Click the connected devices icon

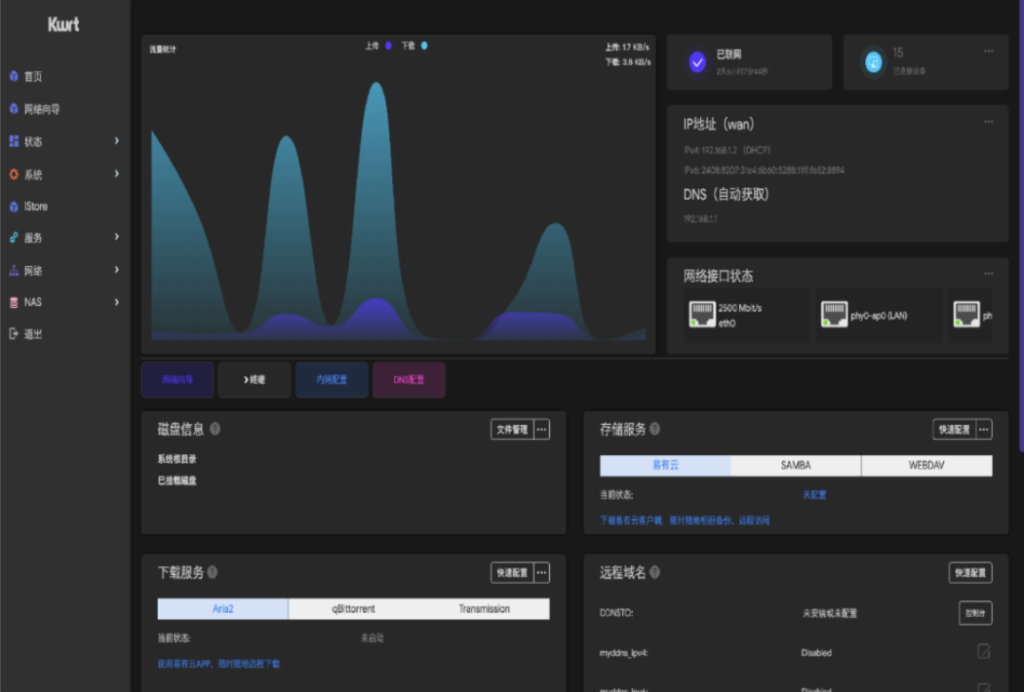tap(873, 62)
